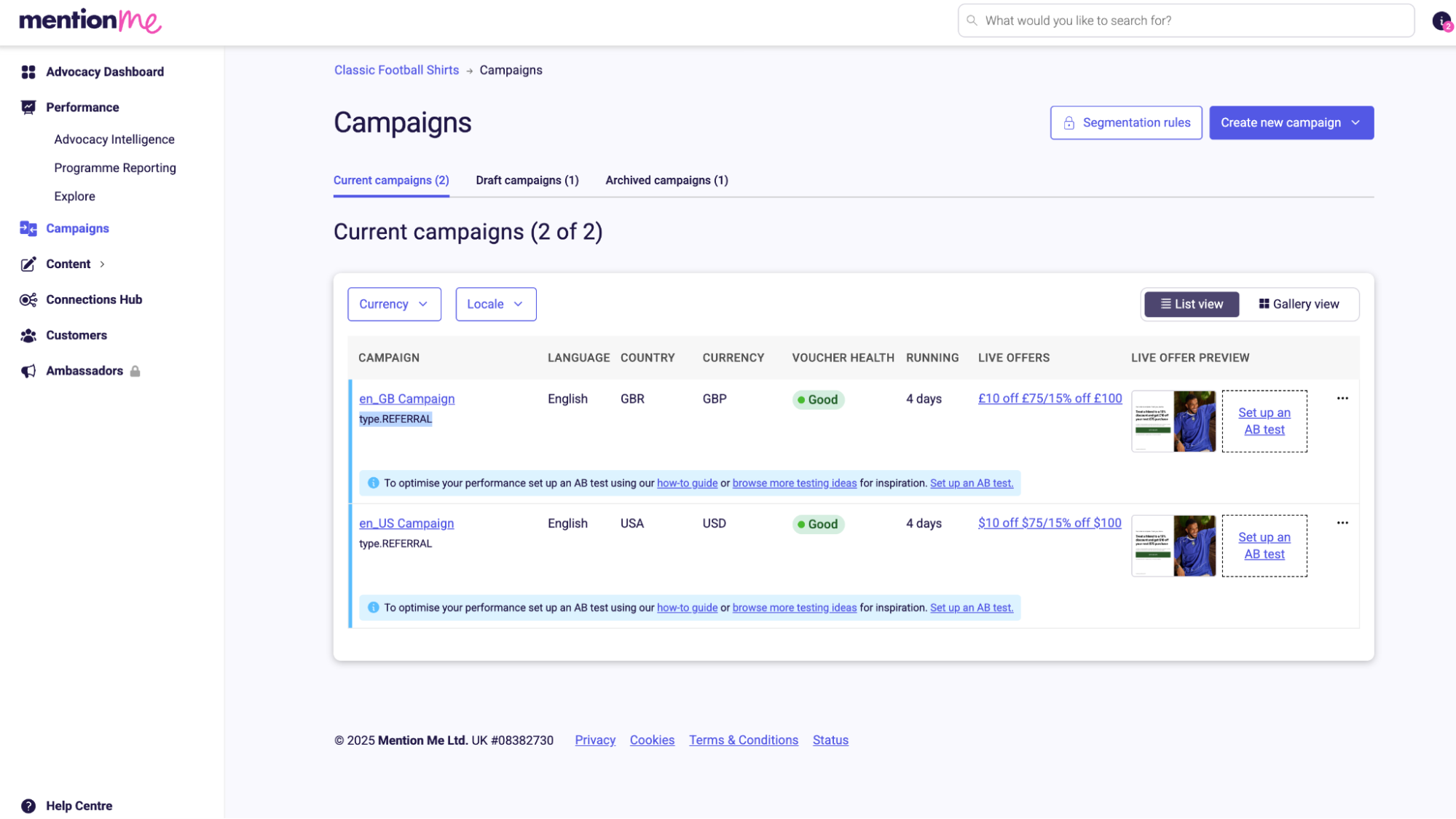The image size is (1456, 819).
Task: Click Set up an AB test box for en_US
Action: pos(1264,546)
